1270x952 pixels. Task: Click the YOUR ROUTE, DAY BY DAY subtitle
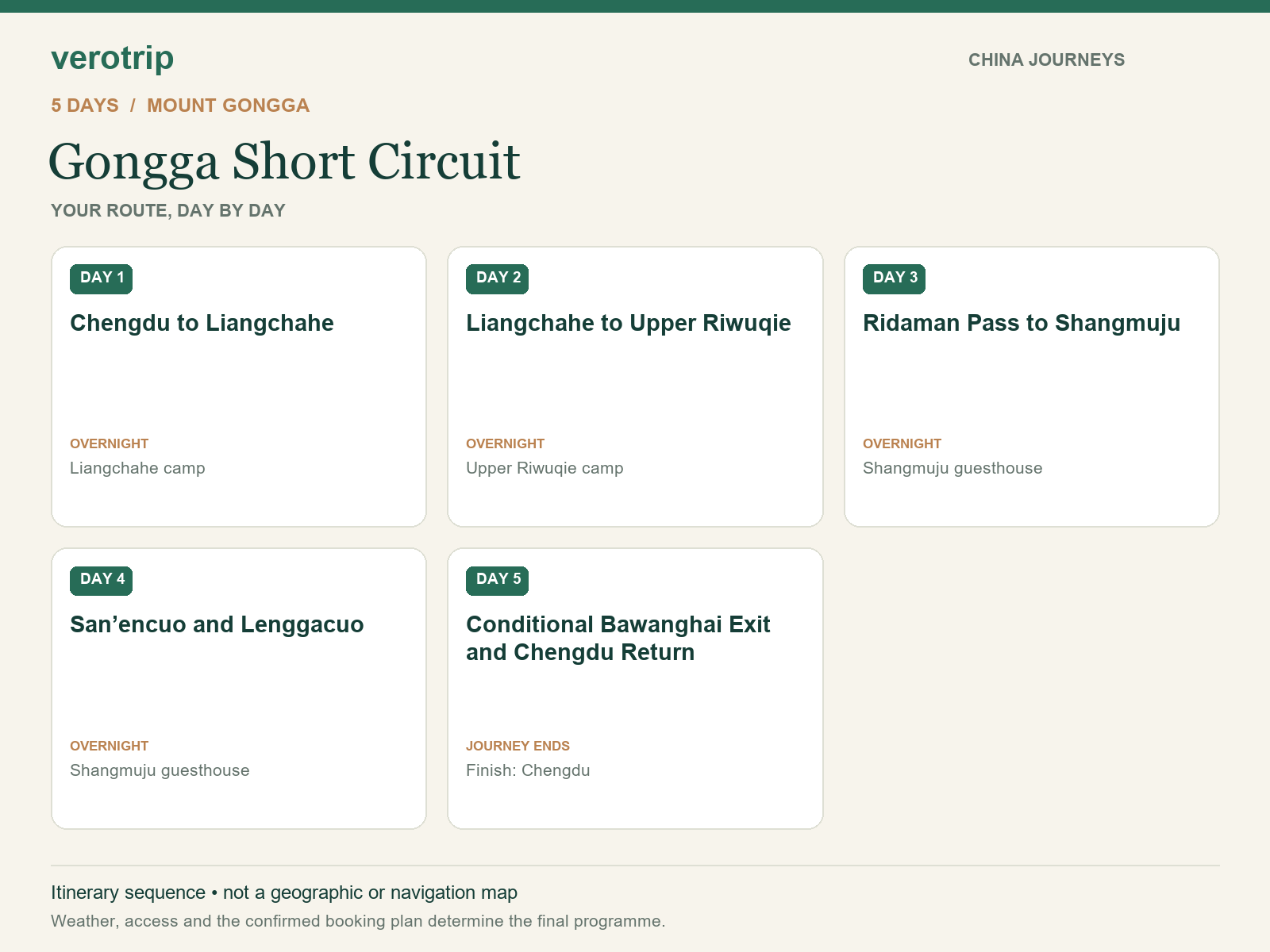point(167,211)
